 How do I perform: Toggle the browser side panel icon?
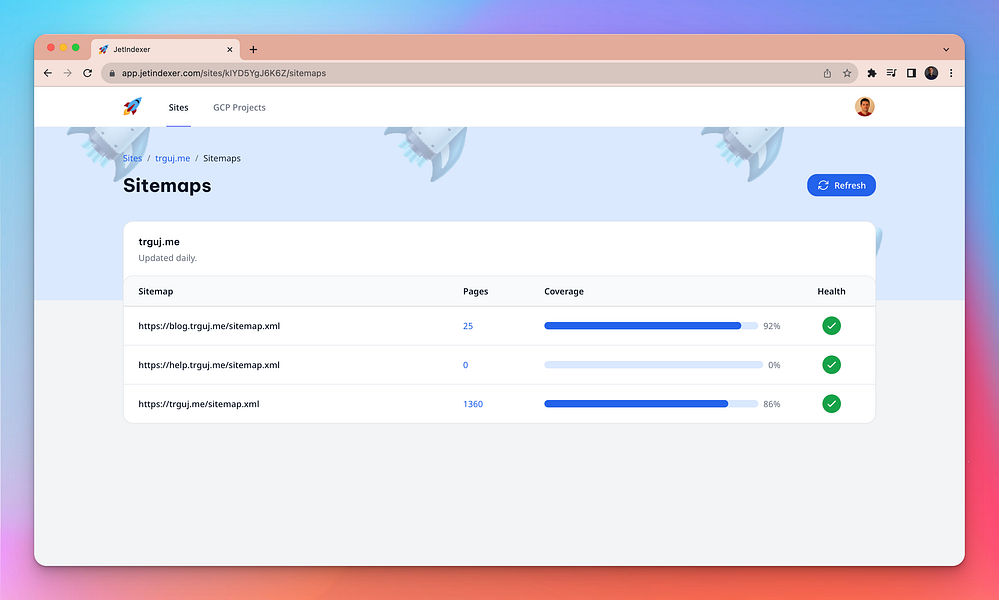911,73
